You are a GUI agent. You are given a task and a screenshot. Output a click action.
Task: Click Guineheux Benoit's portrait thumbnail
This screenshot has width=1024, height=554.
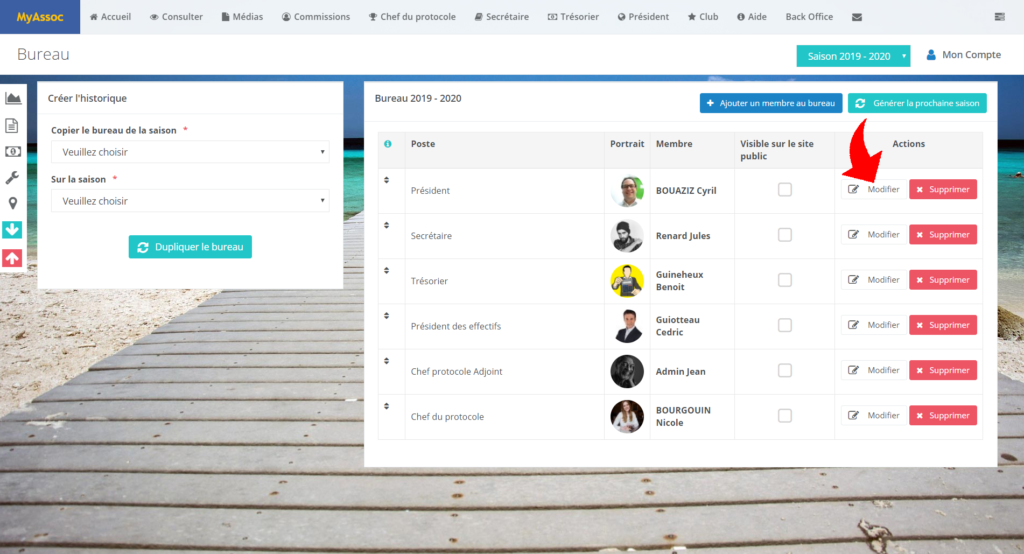627,281
